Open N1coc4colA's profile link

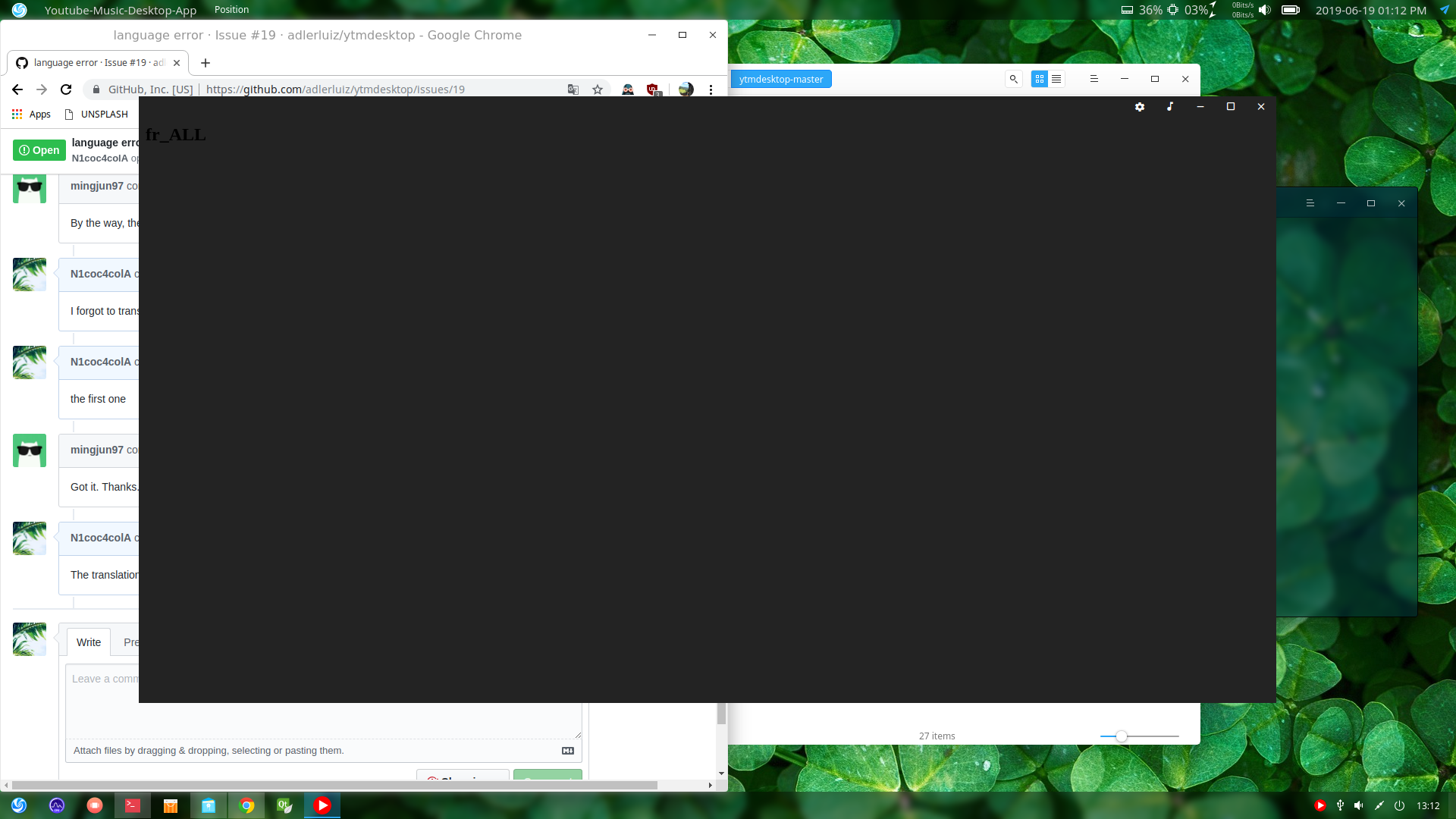(x=99, y=274)
